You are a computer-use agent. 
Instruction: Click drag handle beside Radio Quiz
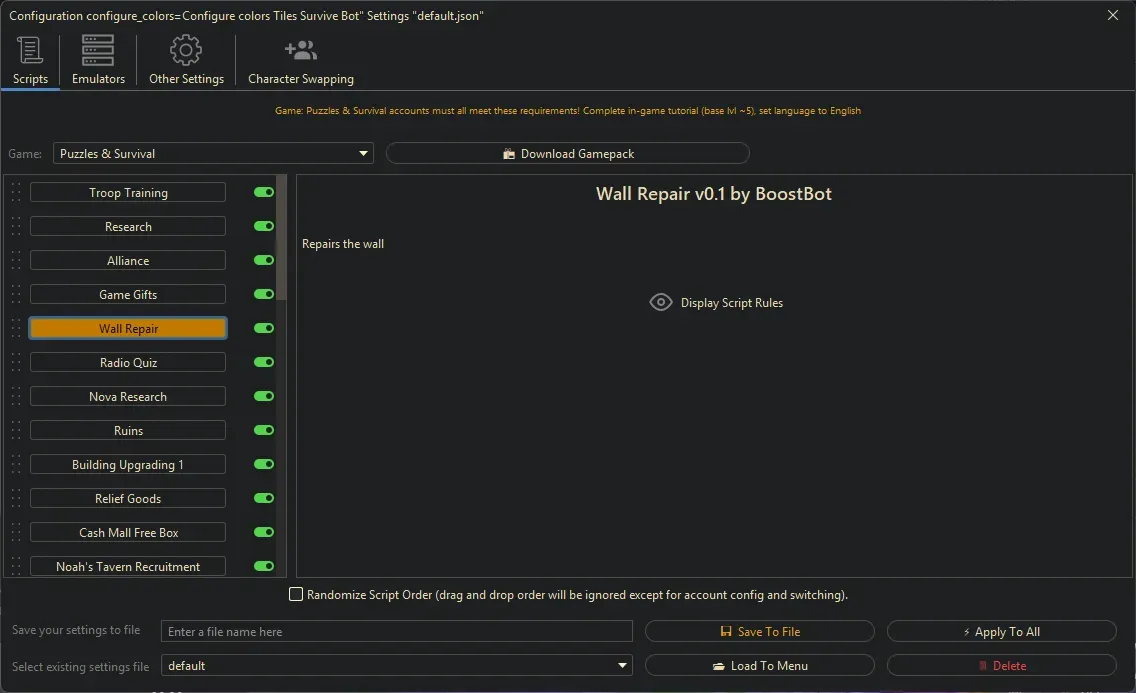(x=16, y=363)
